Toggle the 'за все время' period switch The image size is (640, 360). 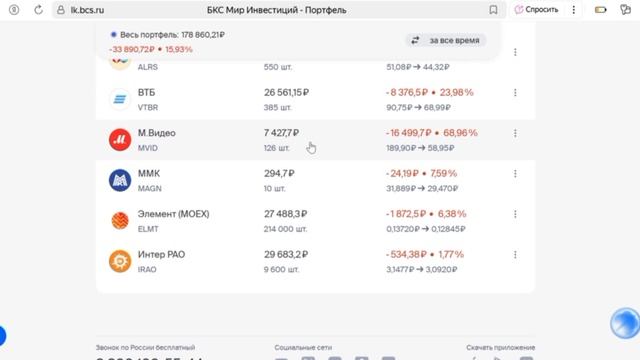click(446, 40)
